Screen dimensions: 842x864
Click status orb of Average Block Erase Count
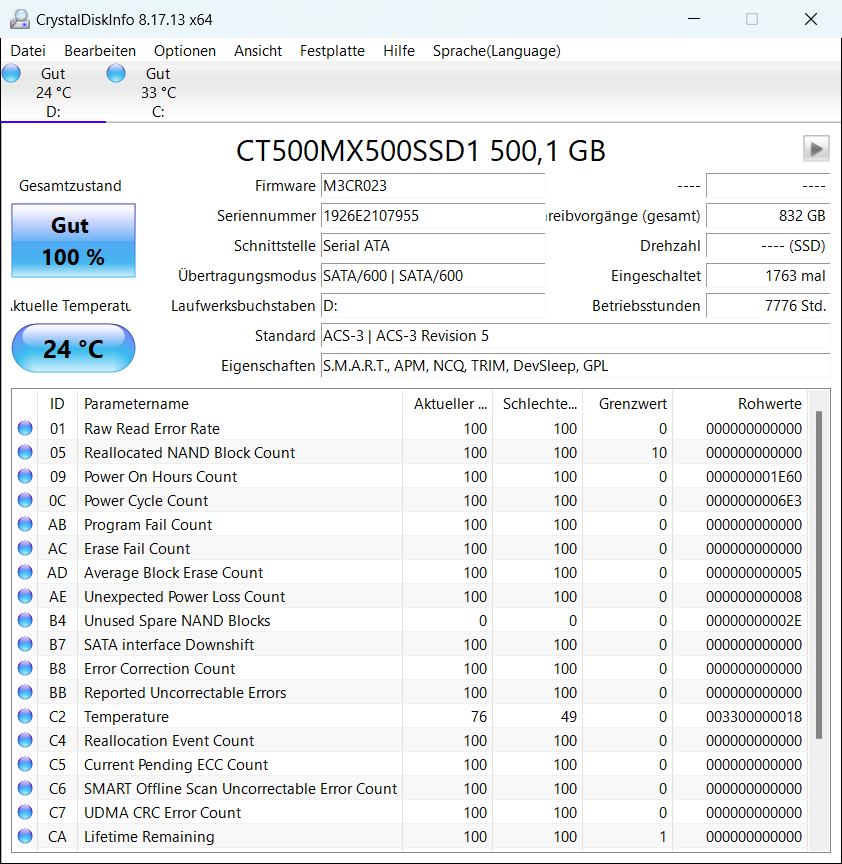pos(25,573)
